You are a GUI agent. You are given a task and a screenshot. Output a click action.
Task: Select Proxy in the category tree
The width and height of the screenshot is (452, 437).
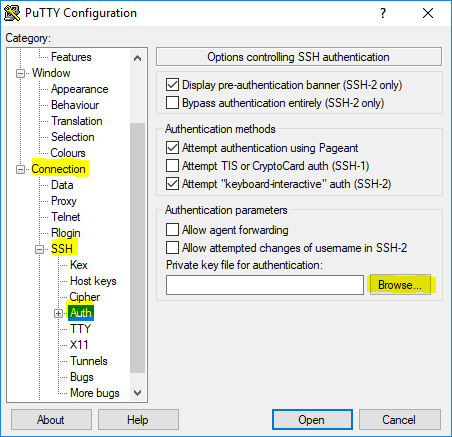point(64,201)
